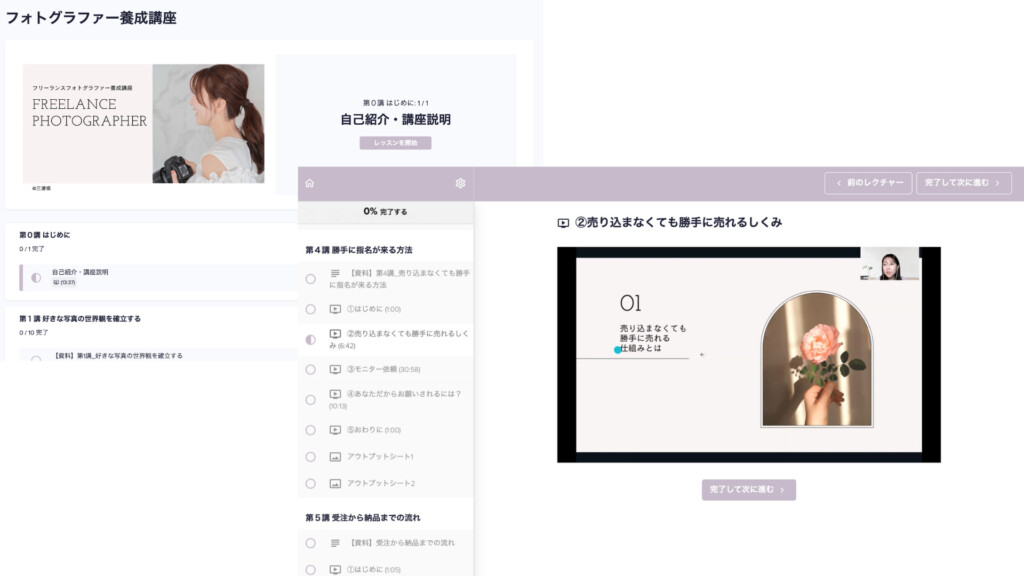
Task: Open the settings gear in the lecture sidebar
Action: click(x=460, y=183)
